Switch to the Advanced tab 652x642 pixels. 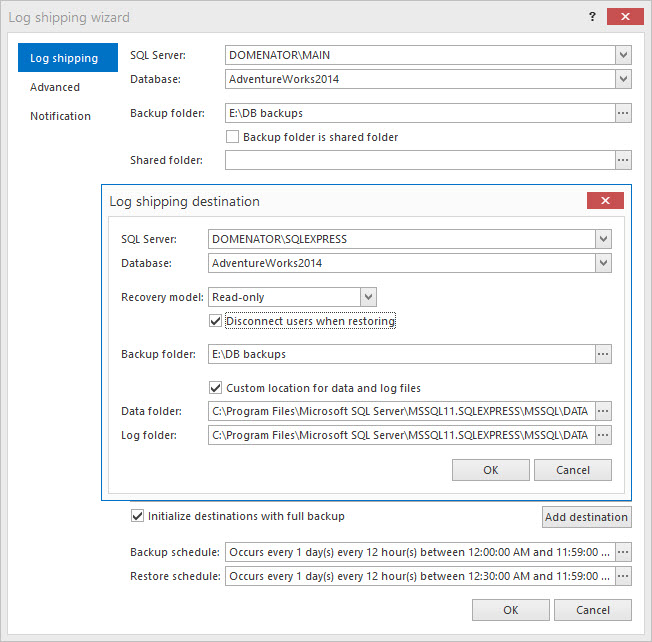point(55,87)
